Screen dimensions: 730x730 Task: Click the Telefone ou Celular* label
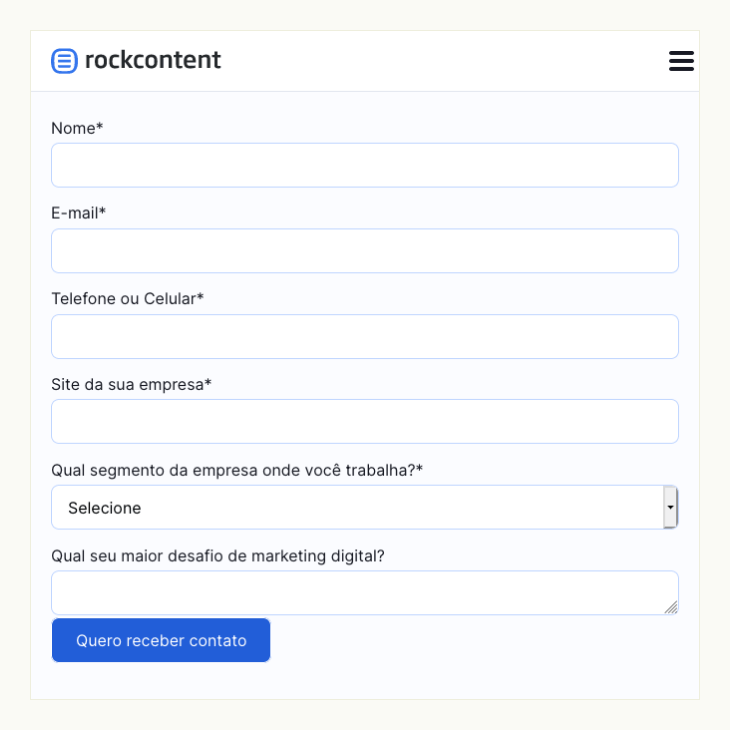[x=127, y=298]
